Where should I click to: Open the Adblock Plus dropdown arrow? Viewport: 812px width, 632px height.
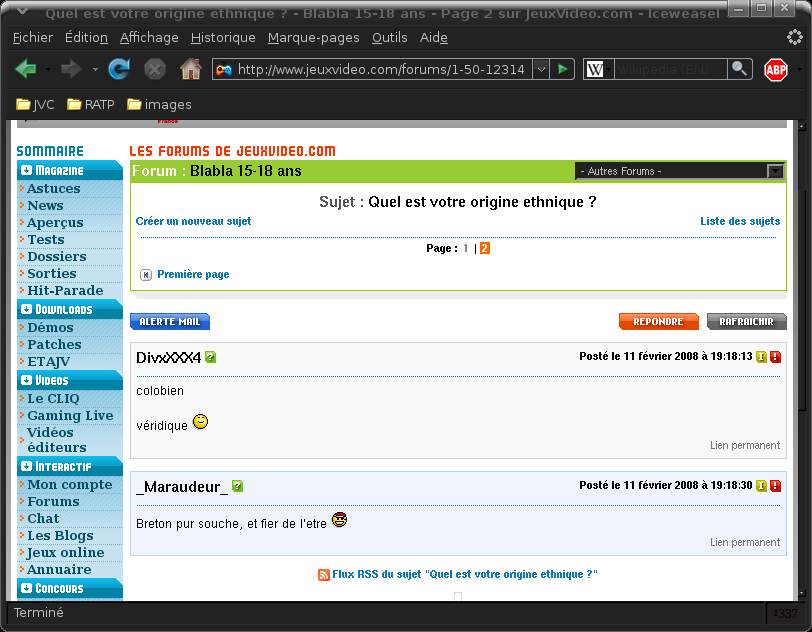point(800,69)
